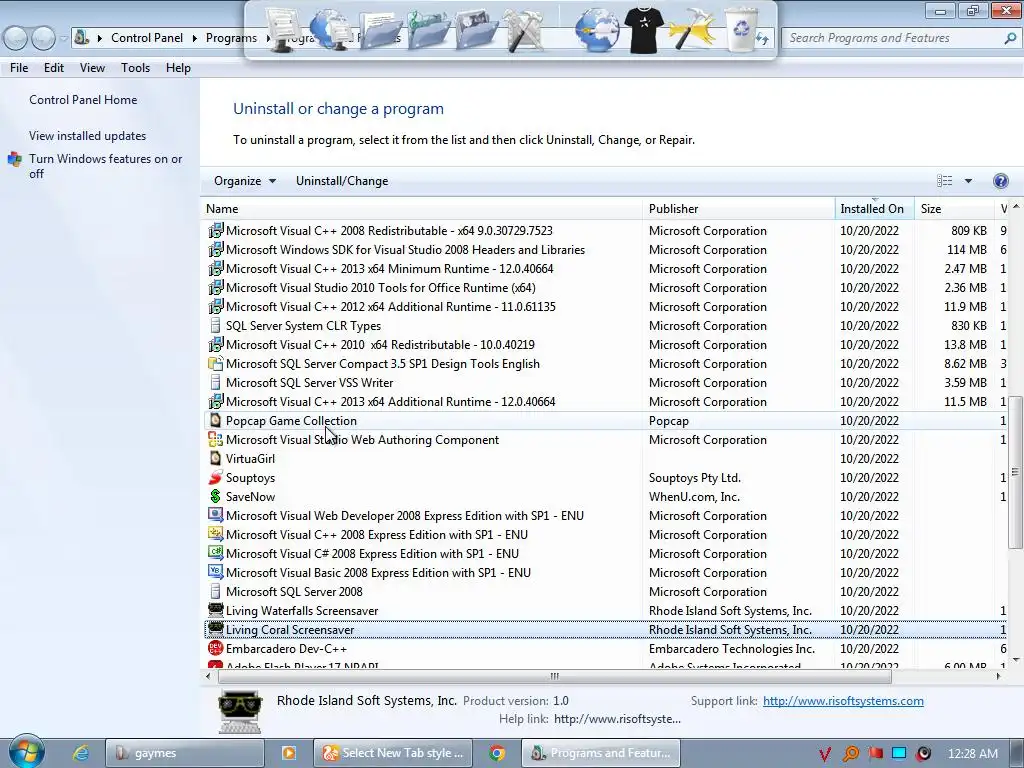Open the Network globe-with-monitor dock icon
This screenshot has width=1024, height=768.
pyautogui.click(x=330, y=29)
